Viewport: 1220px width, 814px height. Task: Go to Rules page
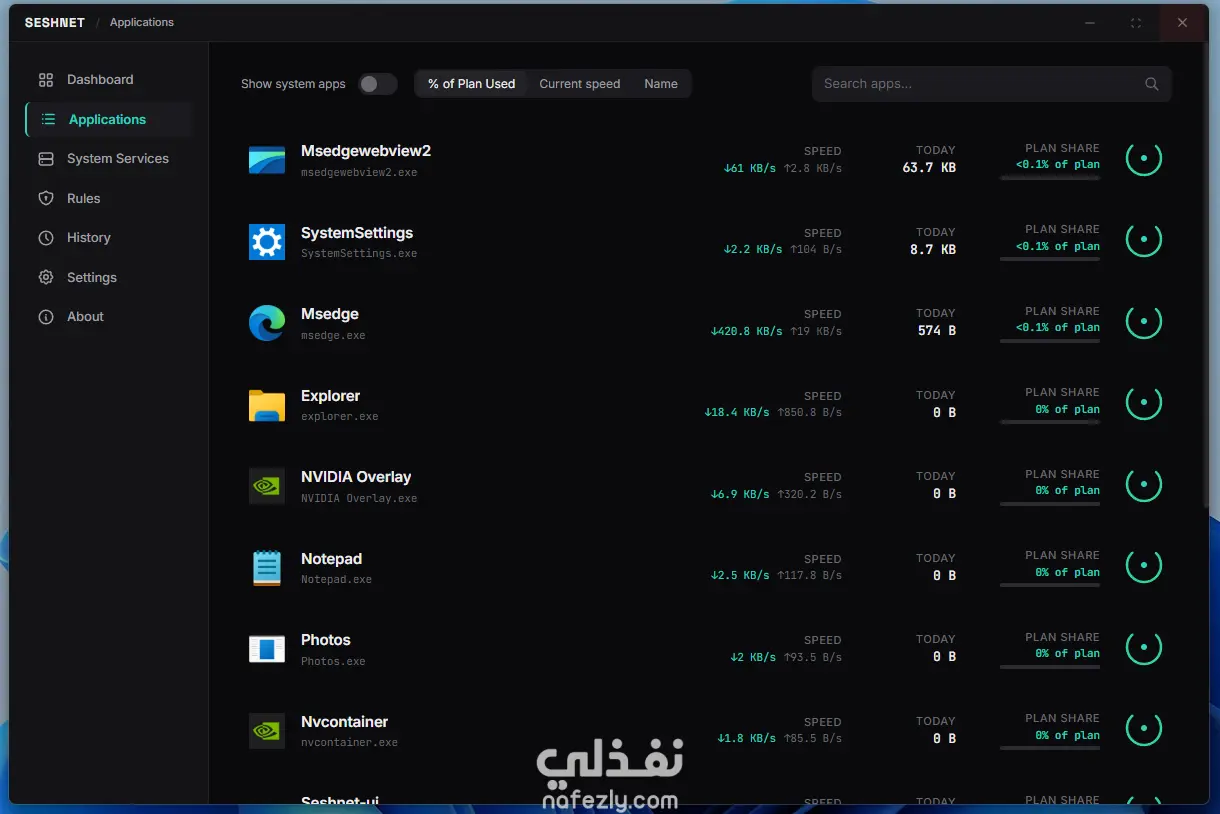point(109,199)
